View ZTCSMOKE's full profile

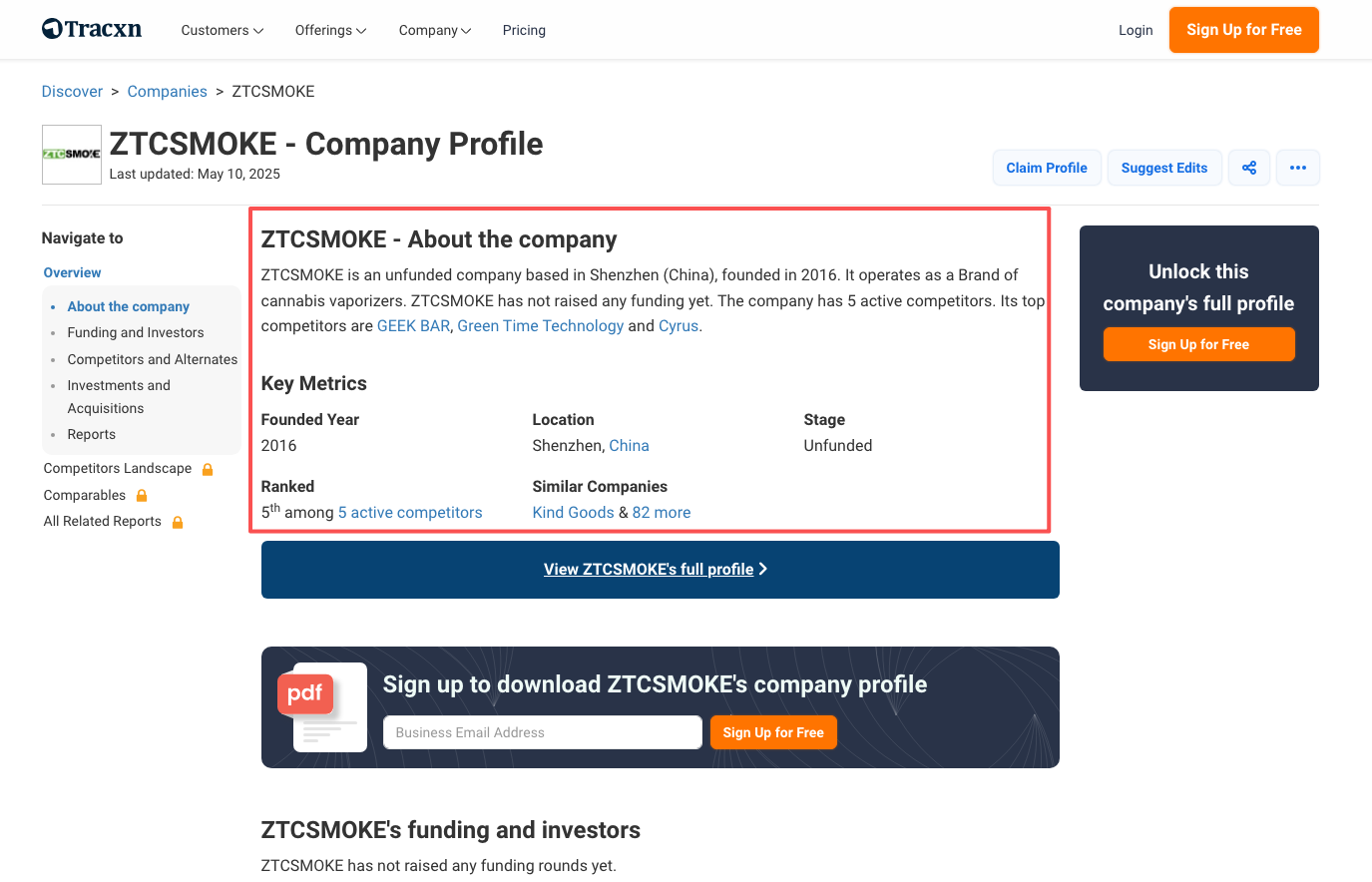pyautogui.click(x=655, y=570)
